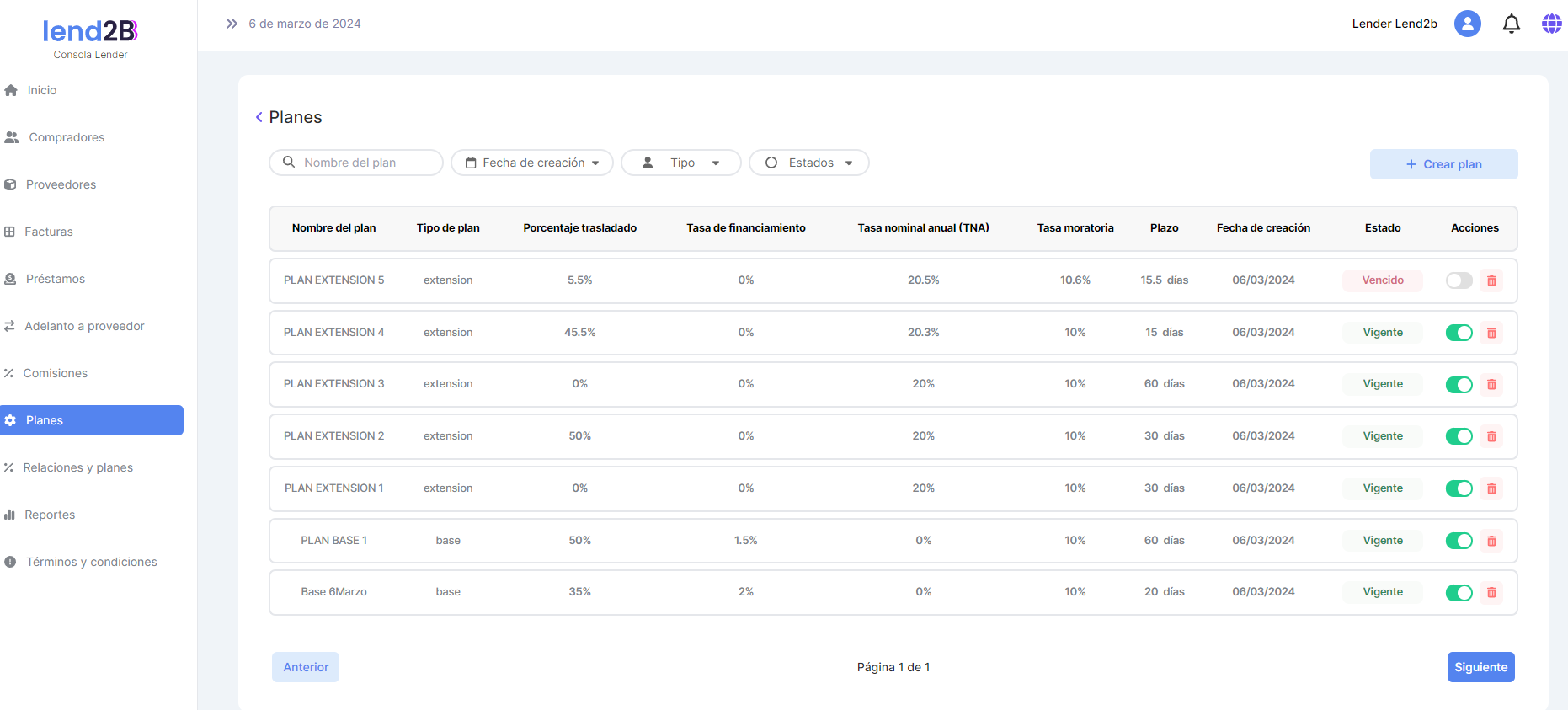The width and height of the screenshot is (1568, 710).
Task: Open the Fecha de creación dropdown
Action: 532,163
